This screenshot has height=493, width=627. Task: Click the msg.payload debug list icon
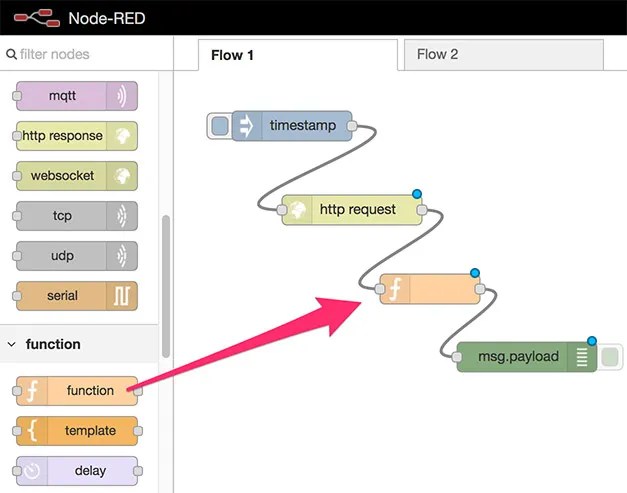[x=582, y=357]
